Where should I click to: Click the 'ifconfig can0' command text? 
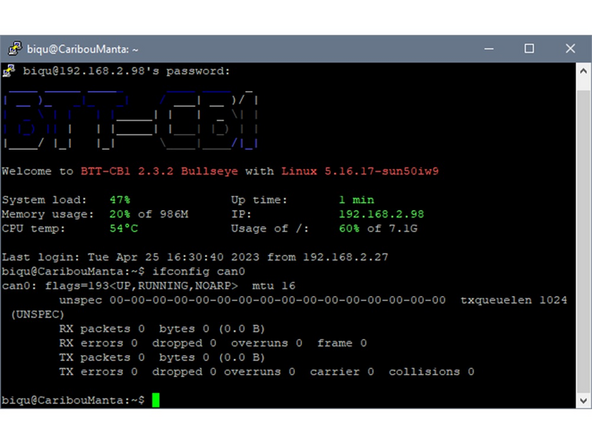click(x=199, y=271)
